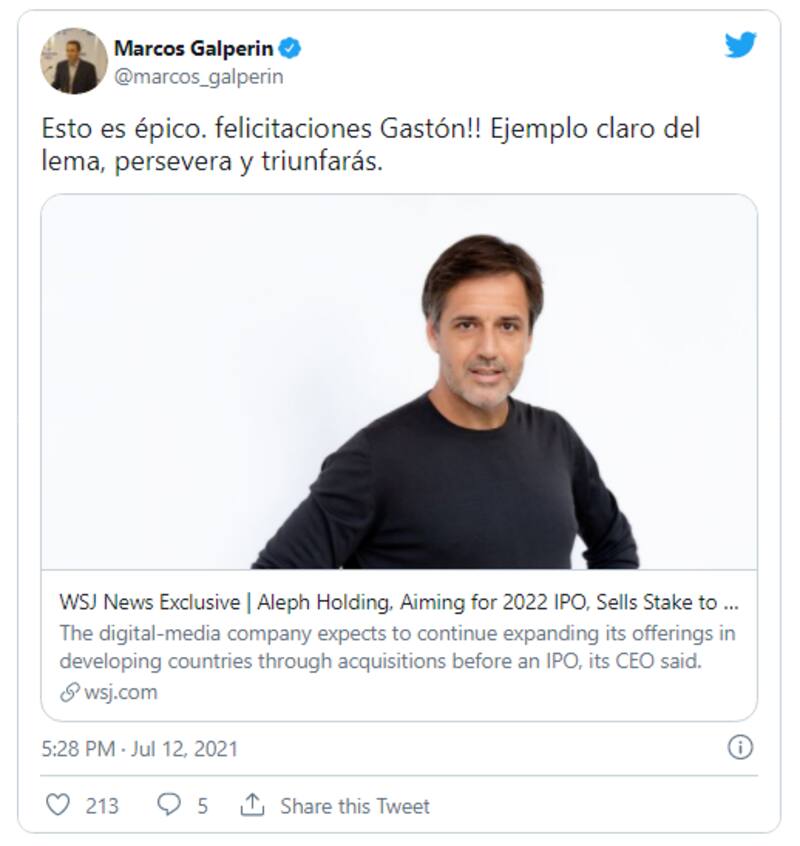This screenshot has width=800, height=846.
Task: Open the @marcos_galperin handle link
Action: tap(198, 77)
